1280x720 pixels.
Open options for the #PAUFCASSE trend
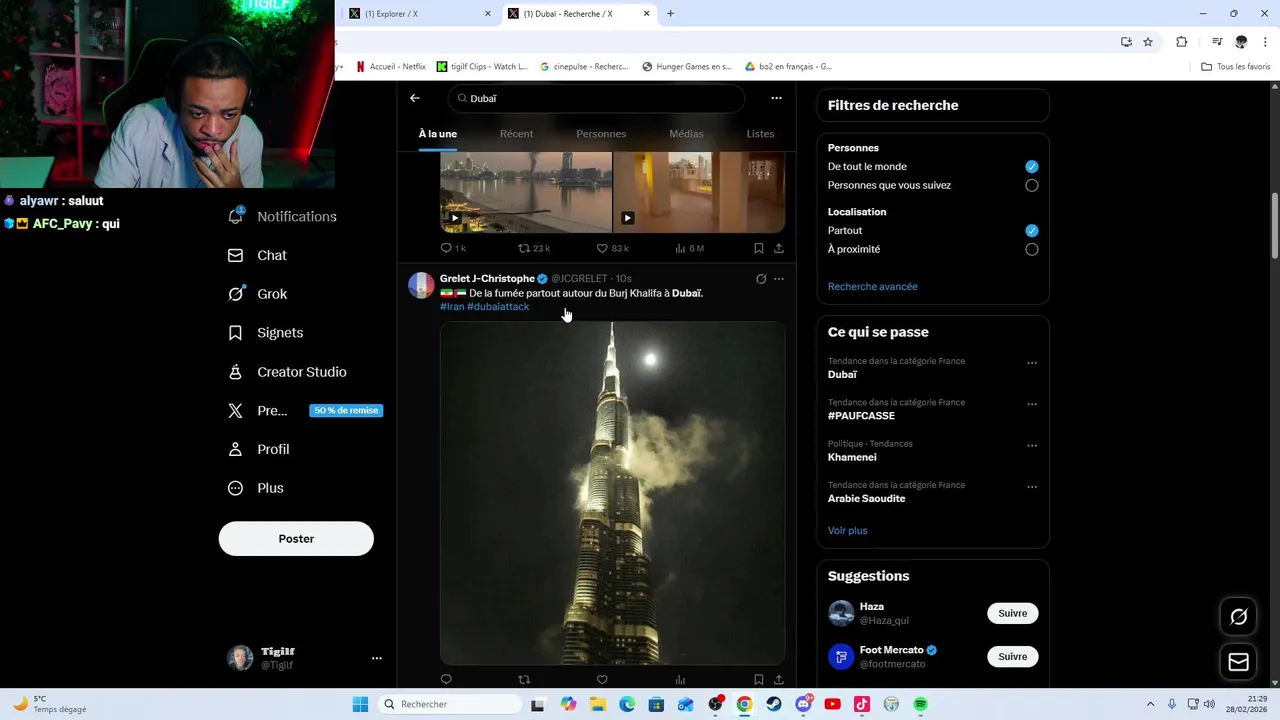tap(1032, 404)
